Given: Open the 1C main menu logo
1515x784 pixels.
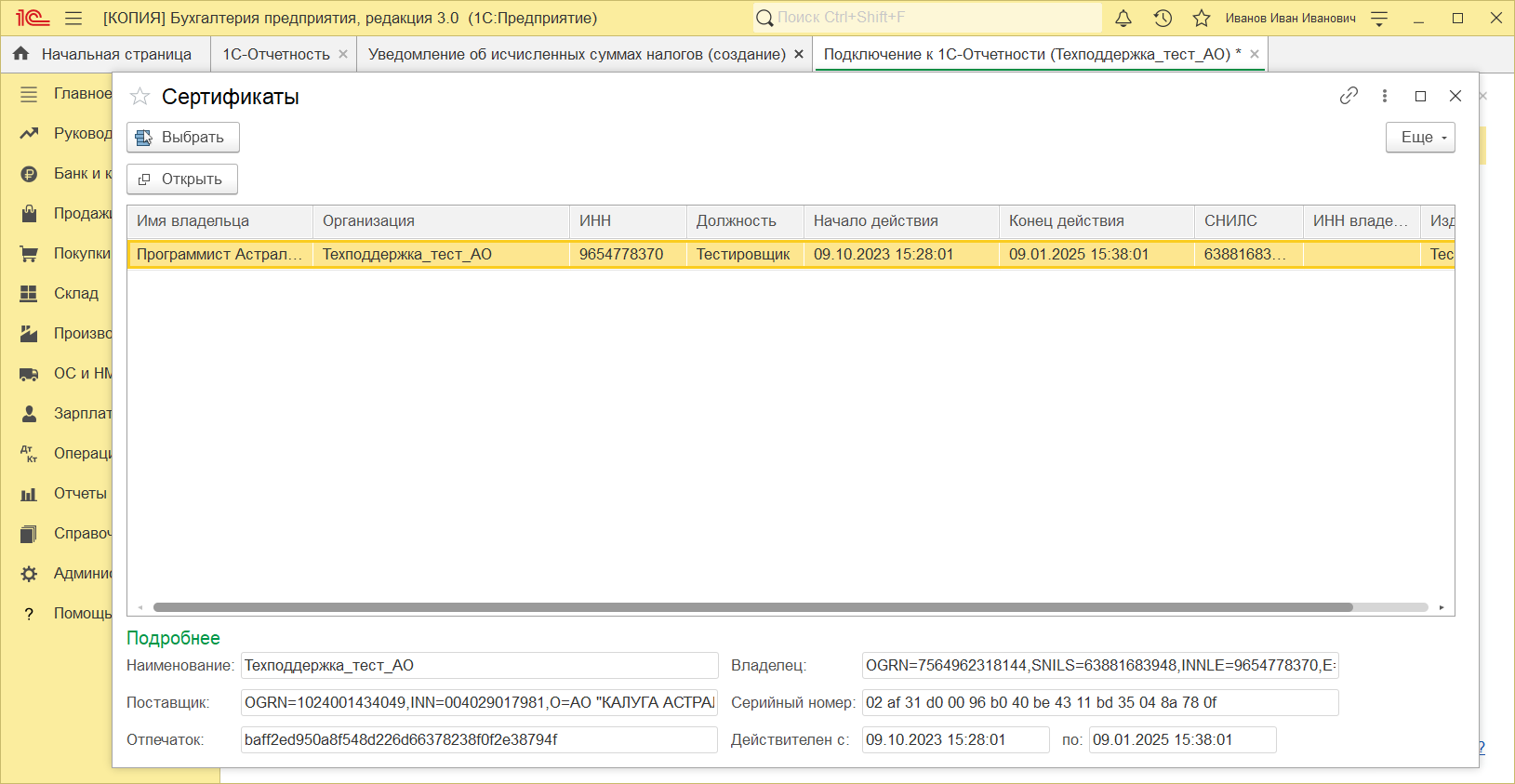Looking at the screenshot, I should [33, 18].
